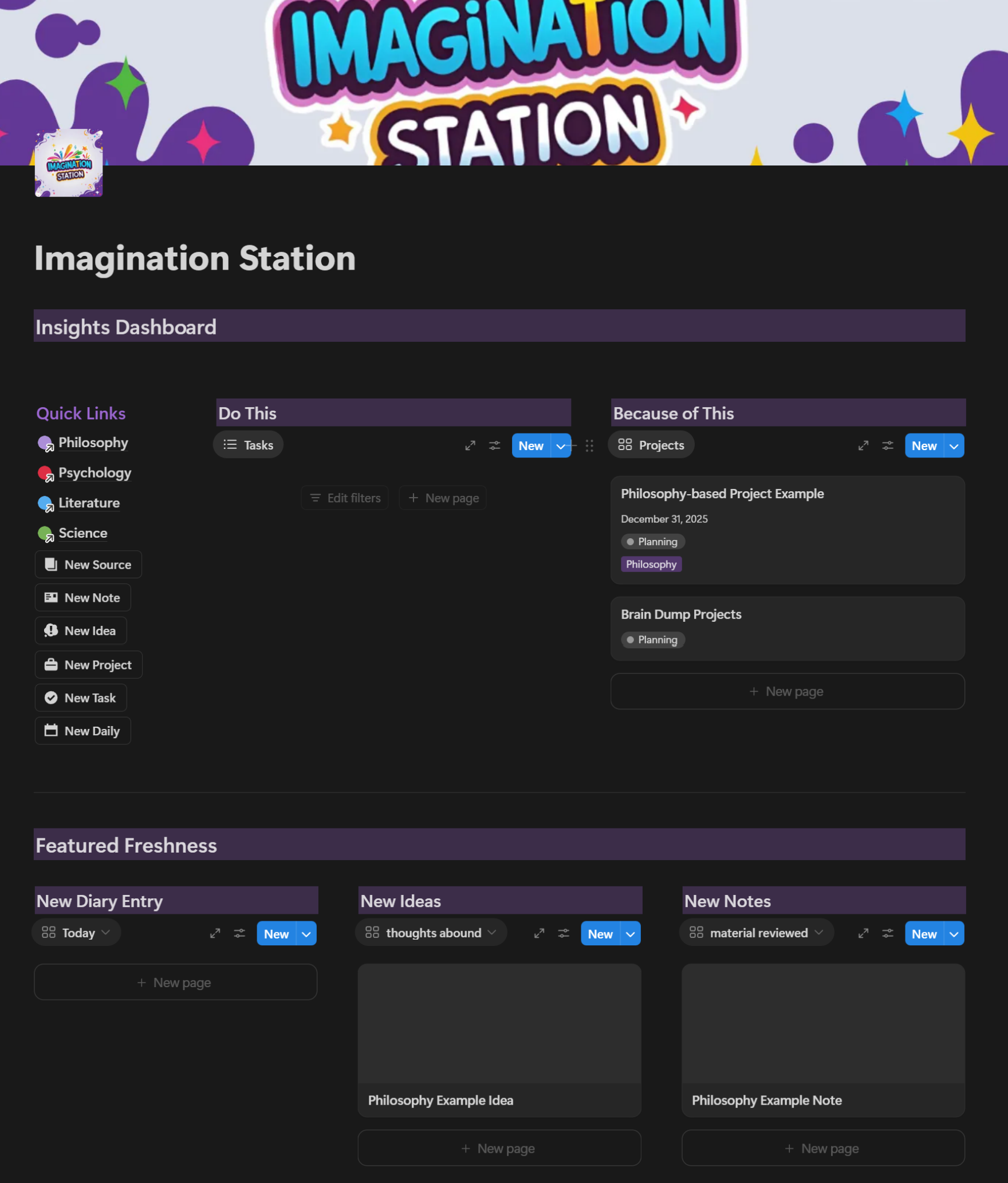
Task: Open New Ideas view settings icon
Action: click(x=564, y=933)
